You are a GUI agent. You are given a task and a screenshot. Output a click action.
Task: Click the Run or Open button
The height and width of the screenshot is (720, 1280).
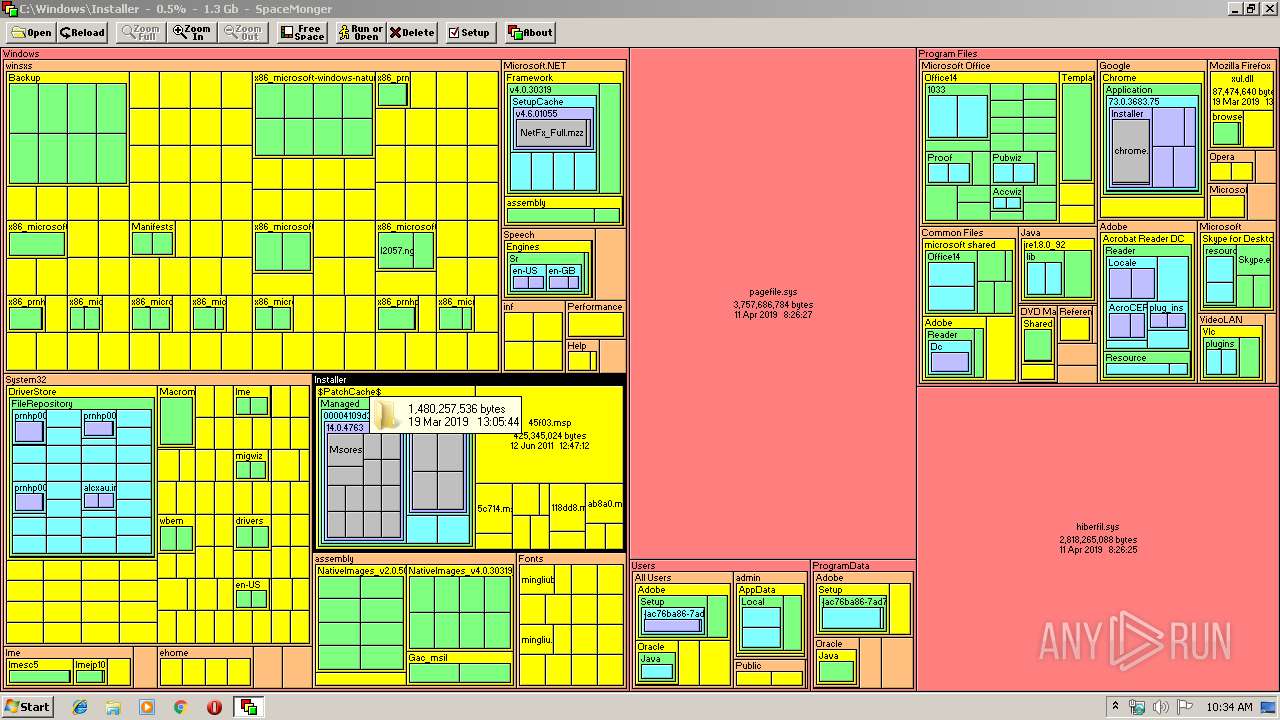(360, 32)
